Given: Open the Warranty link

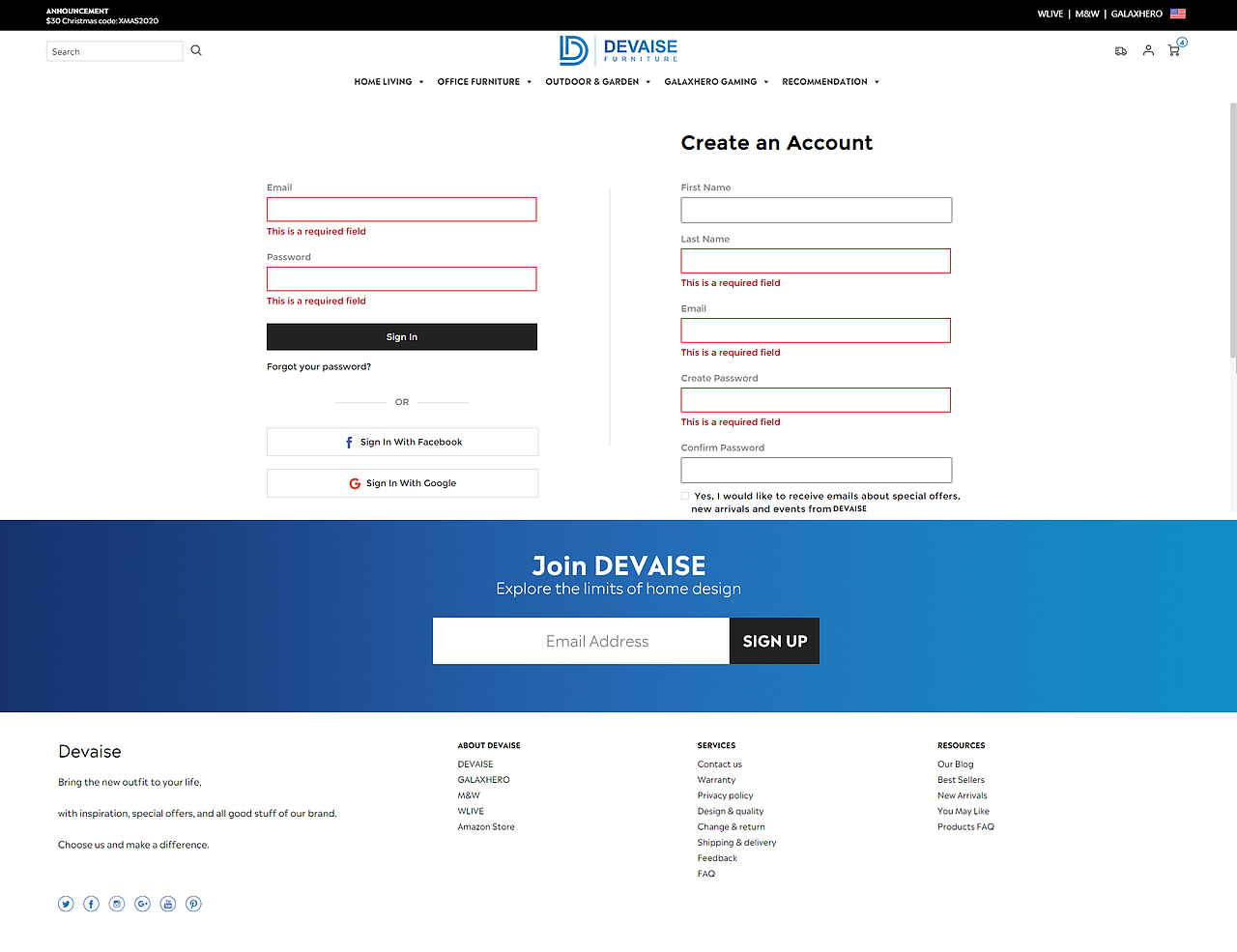Looking at the screenshot, I should coord(716,780).
